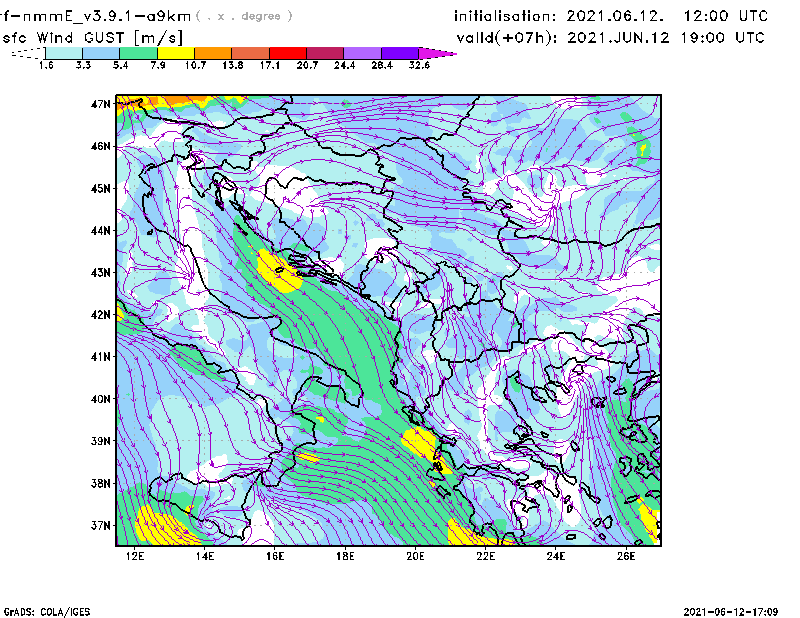Screen dimensions: 800x618
Task: Click the 24E longitude label
Action: pyautogui.click(x=556, y=556)
